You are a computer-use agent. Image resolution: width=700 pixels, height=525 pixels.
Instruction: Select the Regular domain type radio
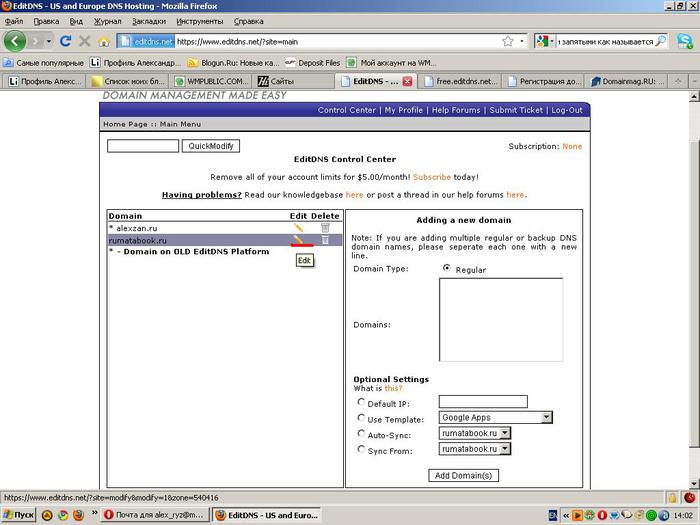tap(446, 268)
